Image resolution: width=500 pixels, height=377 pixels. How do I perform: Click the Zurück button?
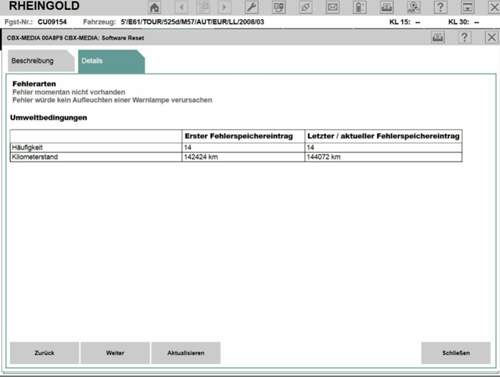[x=44, y=353]
